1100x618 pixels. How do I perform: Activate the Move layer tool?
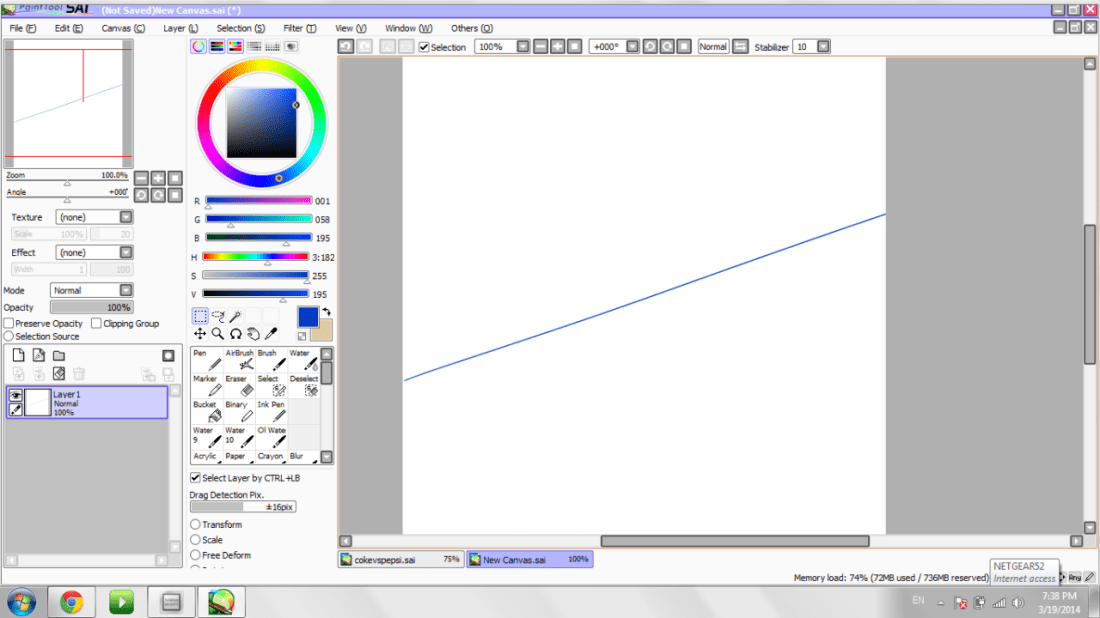(200, 334)
